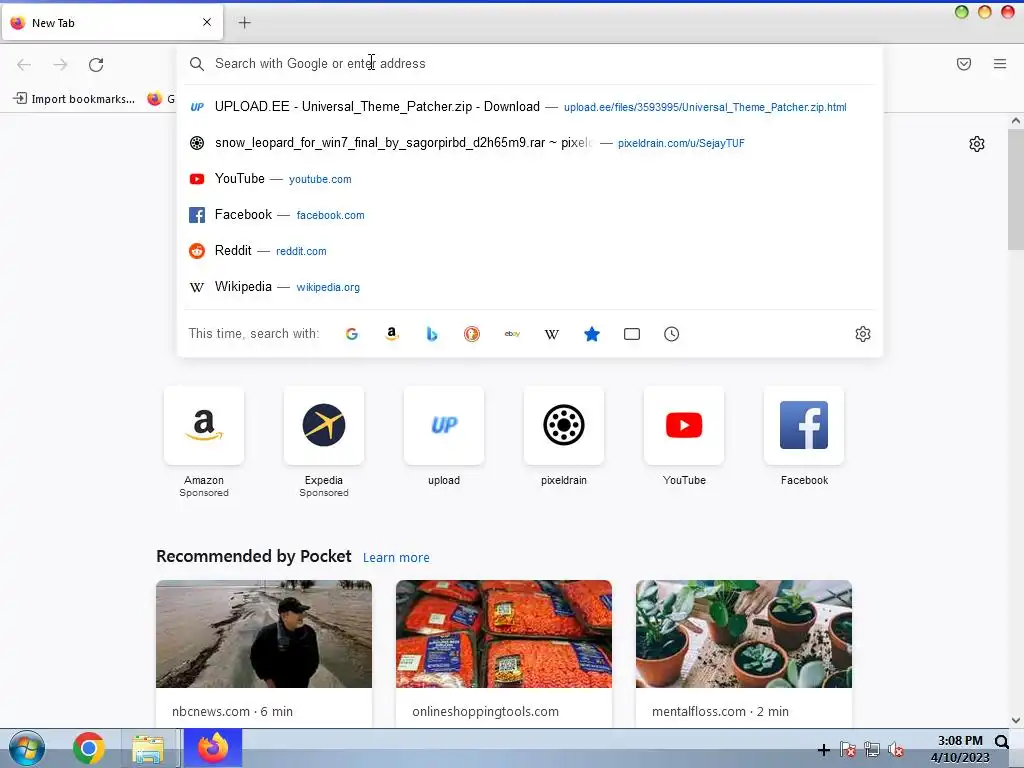The image size is (1024, 768).
Task: Open onlineshoppingtools.com Pocket story image
Action: (x=504, y=633)
